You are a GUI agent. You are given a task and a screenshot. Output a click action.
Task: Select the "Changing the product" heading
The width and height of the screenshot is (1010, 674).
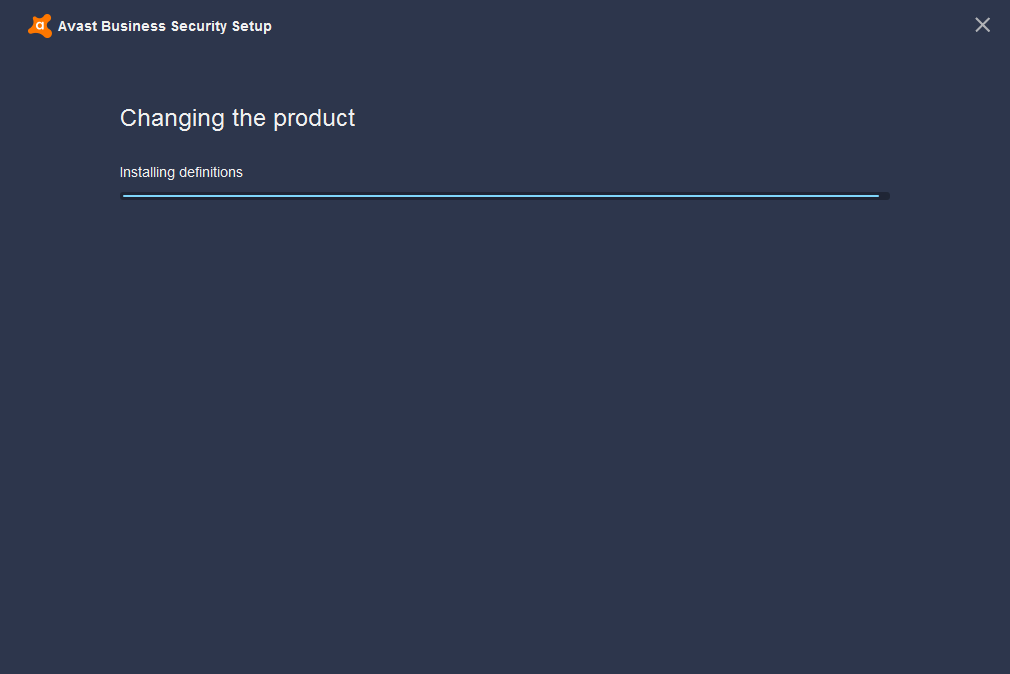click(237, 119)
